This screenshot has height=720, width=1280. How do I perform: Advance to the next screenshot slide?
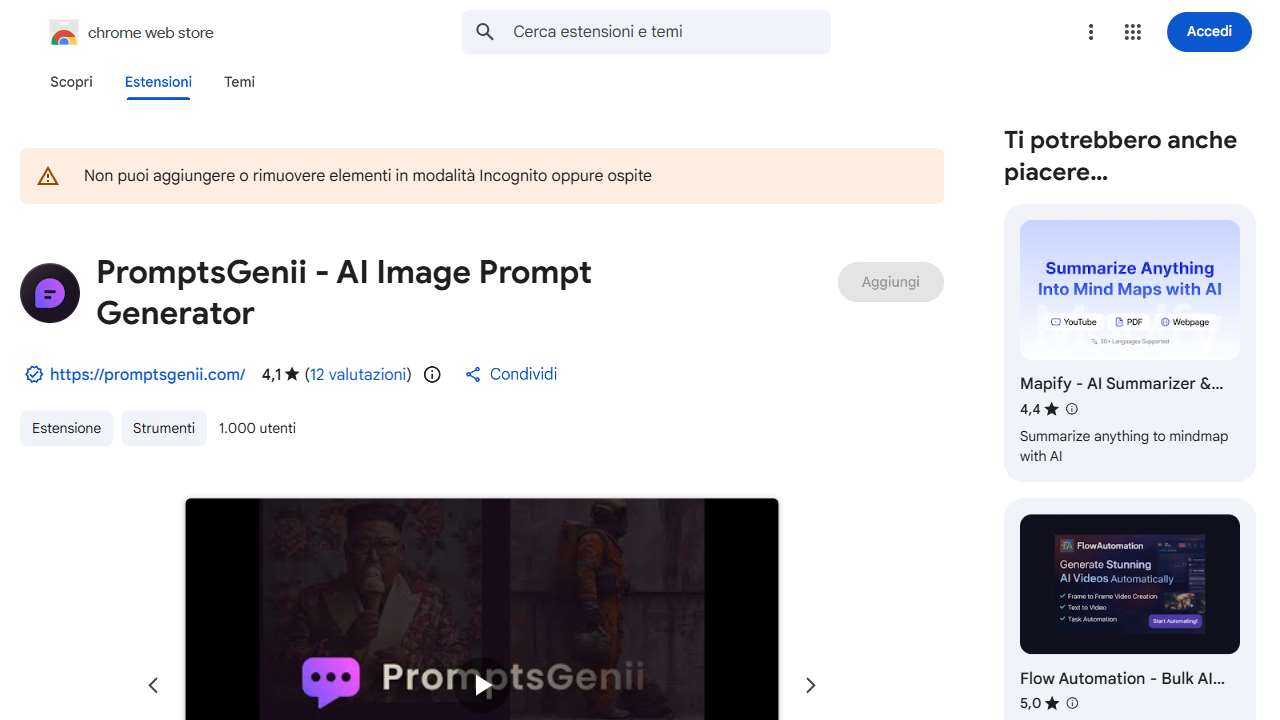click(811, 685)
